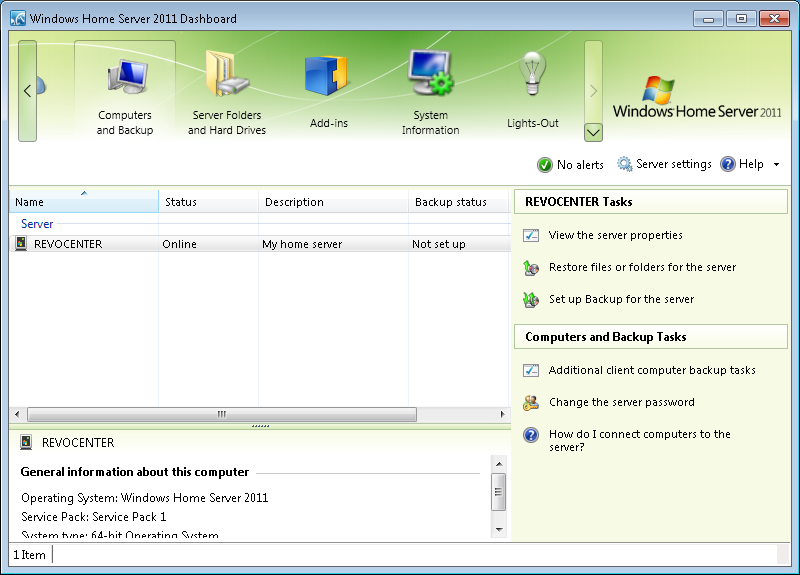Open Set up Backup for the server
Viewport: 800px width, 575px height.
pyautogui.click(x=621, y=299)
